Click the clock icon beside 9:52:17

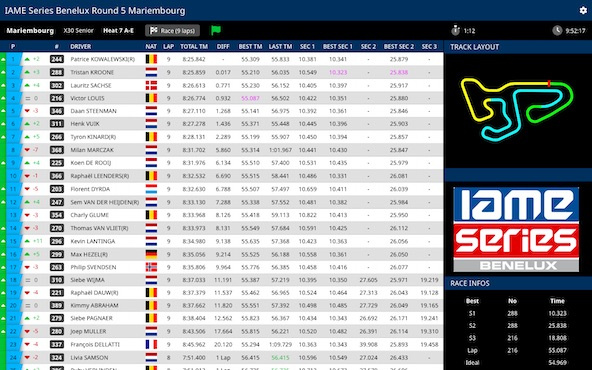[557, 31]
